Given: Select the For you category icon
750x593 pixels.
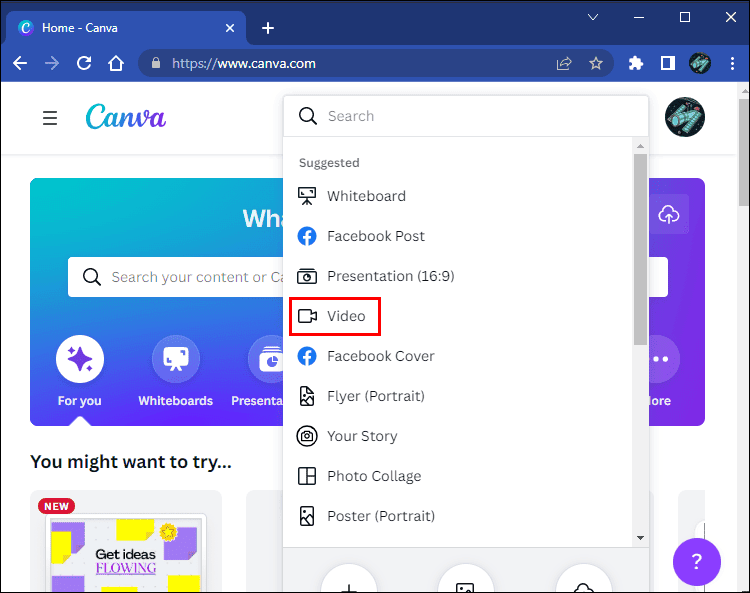Looking at the screenshot, I should pyautogui.click(x=80, y=359).
